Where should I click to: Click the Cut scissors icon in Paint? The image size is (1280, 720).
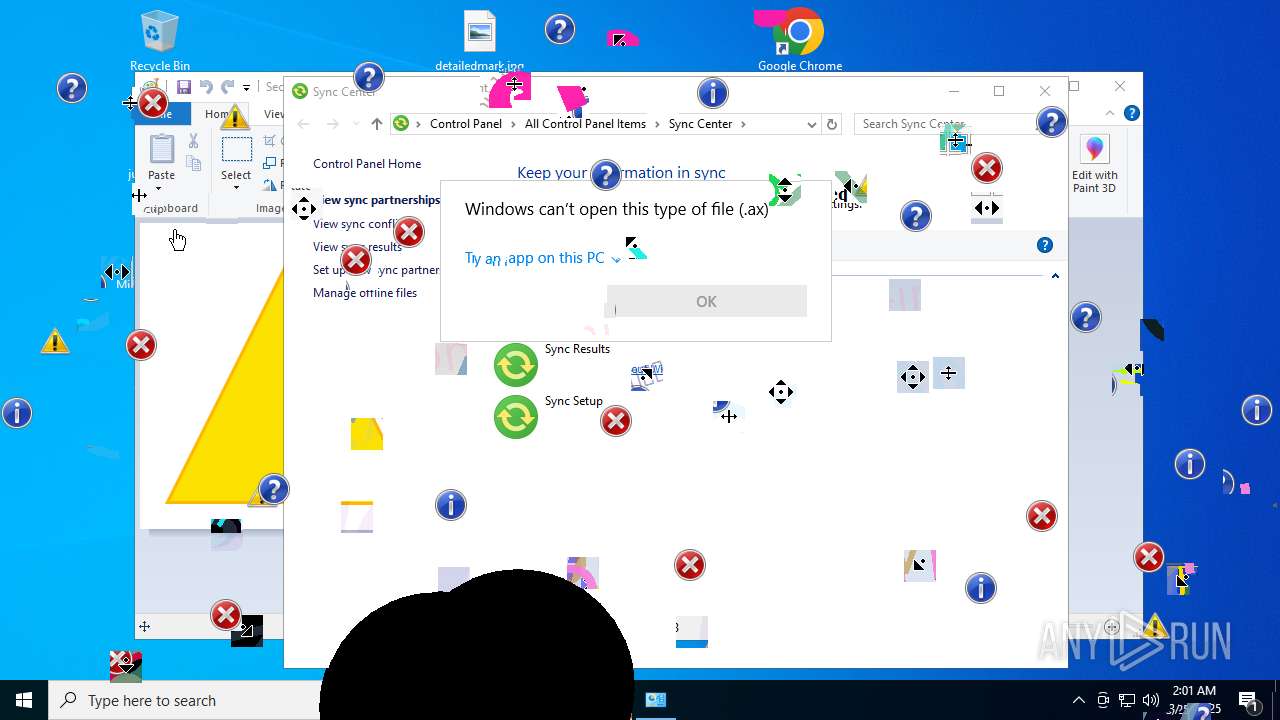click(x=194, y=142)
